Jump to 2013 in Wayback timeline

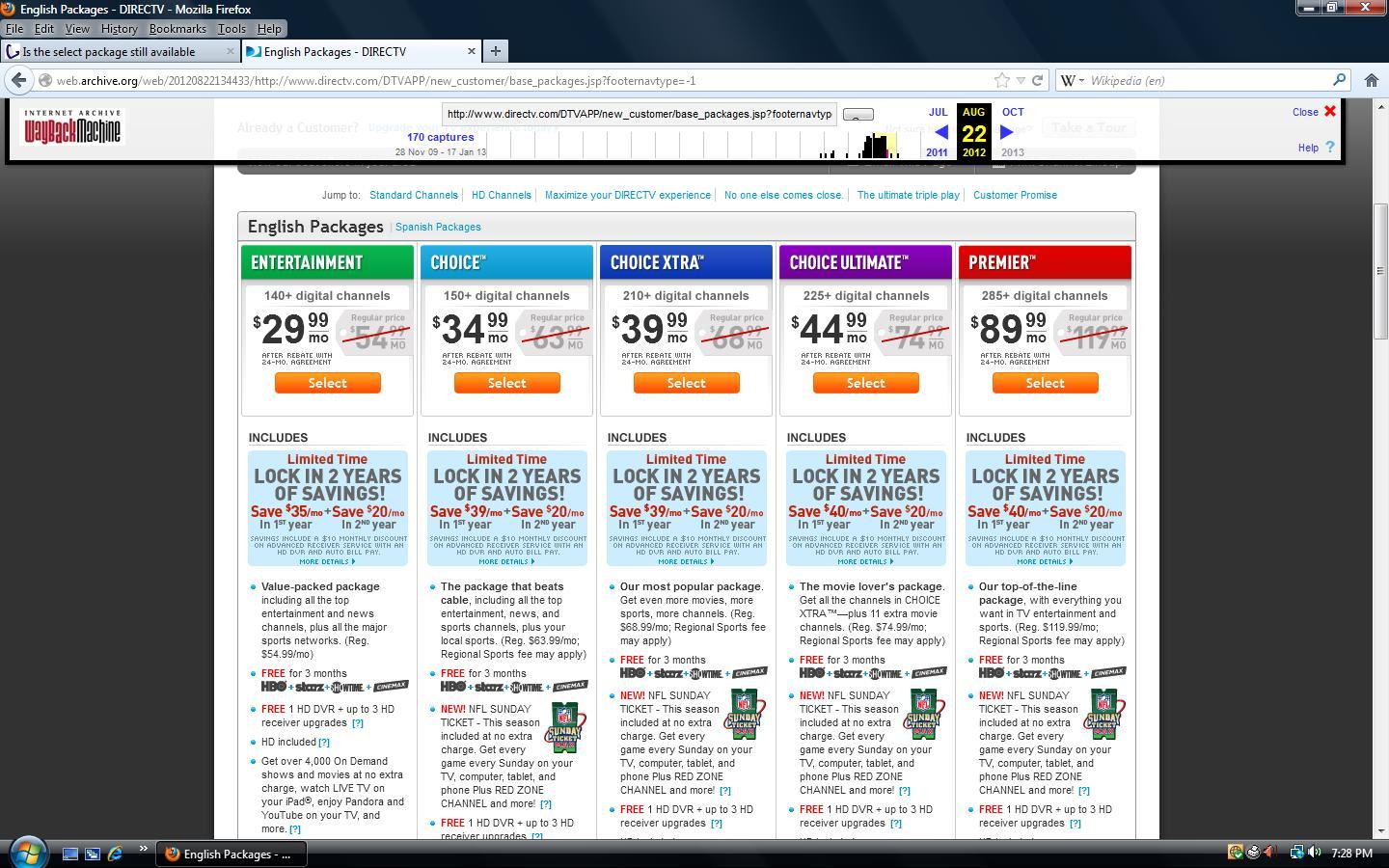pos(1013,152)
